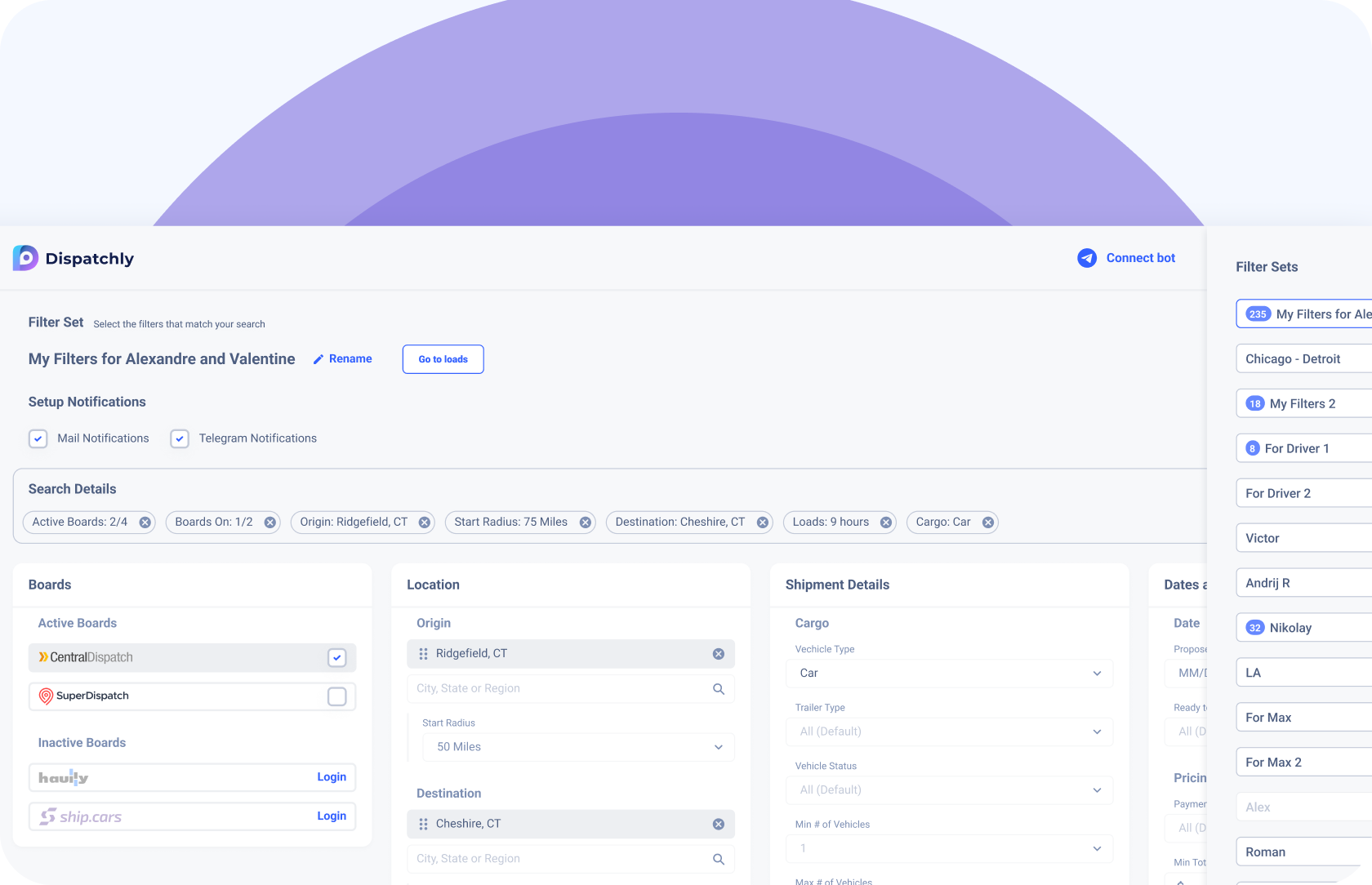Click the drag handle beside Ridgefield, CT
The width and height of the screenshot is (1372, 885).
pos(423,654)
